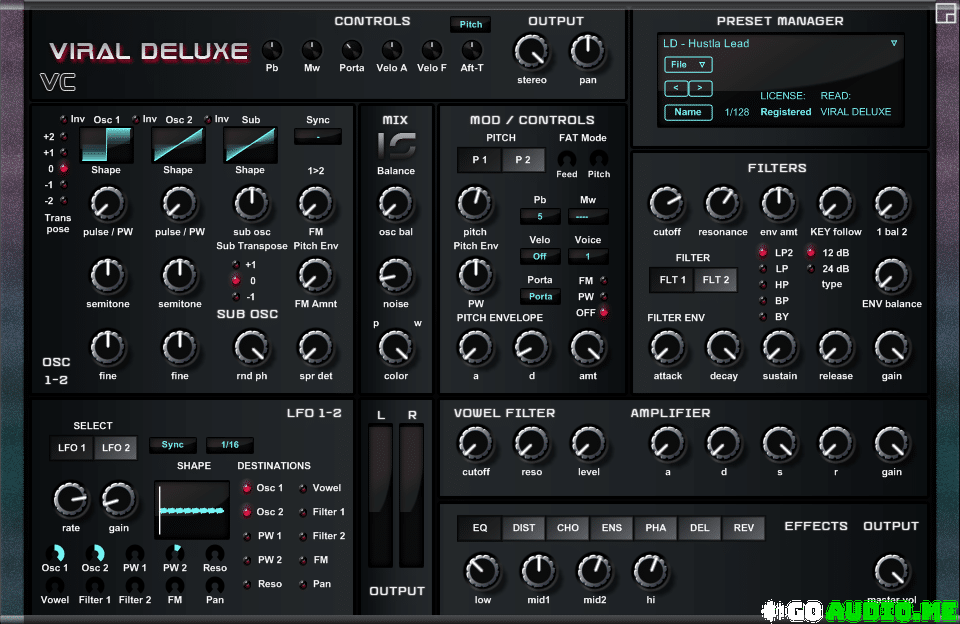Click the Aft-T knob
The height and width of the screenshot is (624, 960).
click(471, 50)
